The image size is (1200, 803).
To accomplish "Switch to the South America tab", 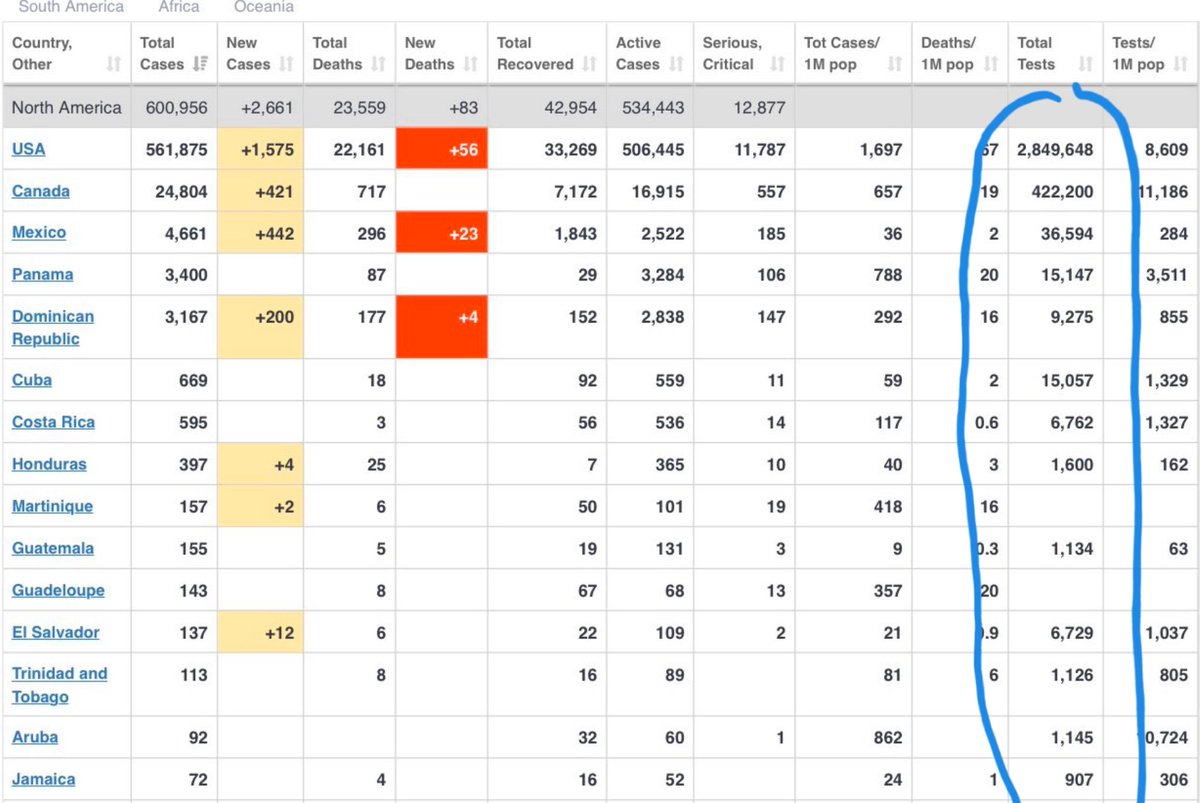I will [x=71, y=7].
